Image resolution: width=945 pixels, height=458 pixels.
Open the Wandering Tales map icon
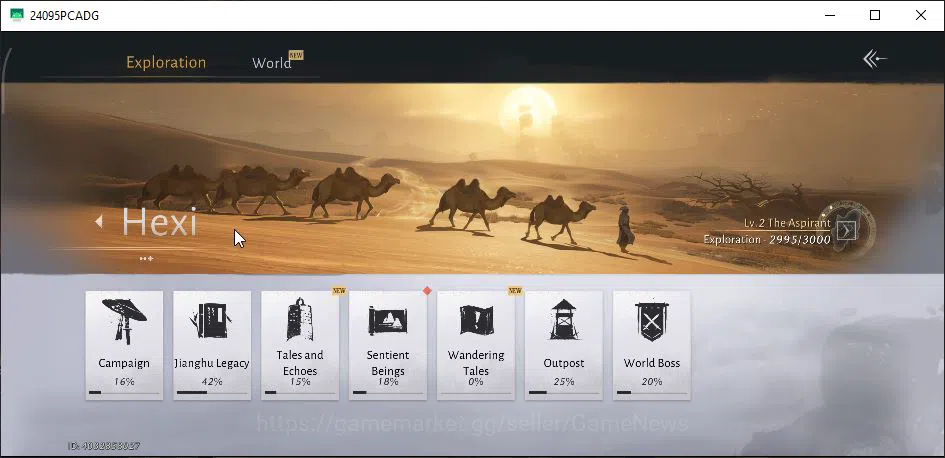coord(476,319)
